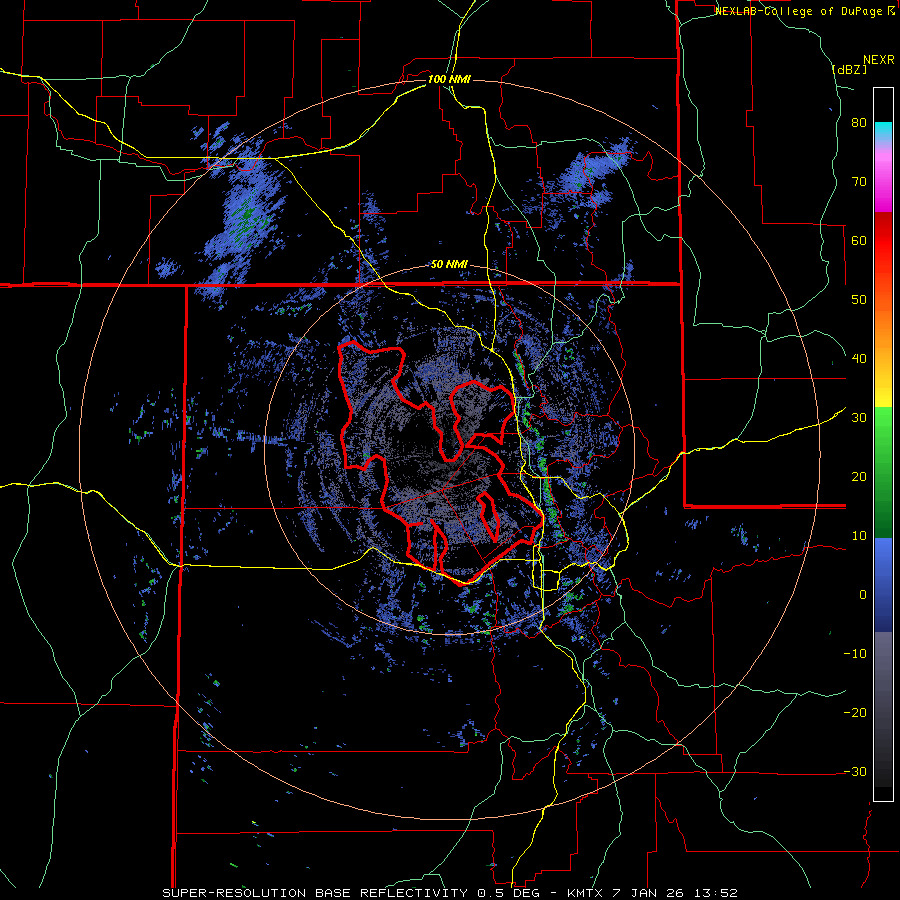Click the 10 value on dBZ scale
The image size is (900, 900).
pos(859,536)
